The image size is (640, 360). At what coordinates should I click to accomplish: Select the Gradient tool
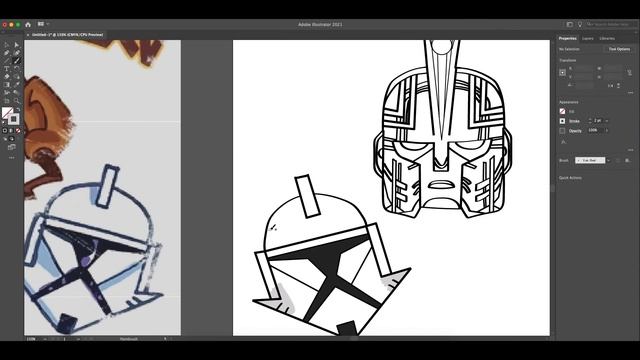(x=6, y=84)
